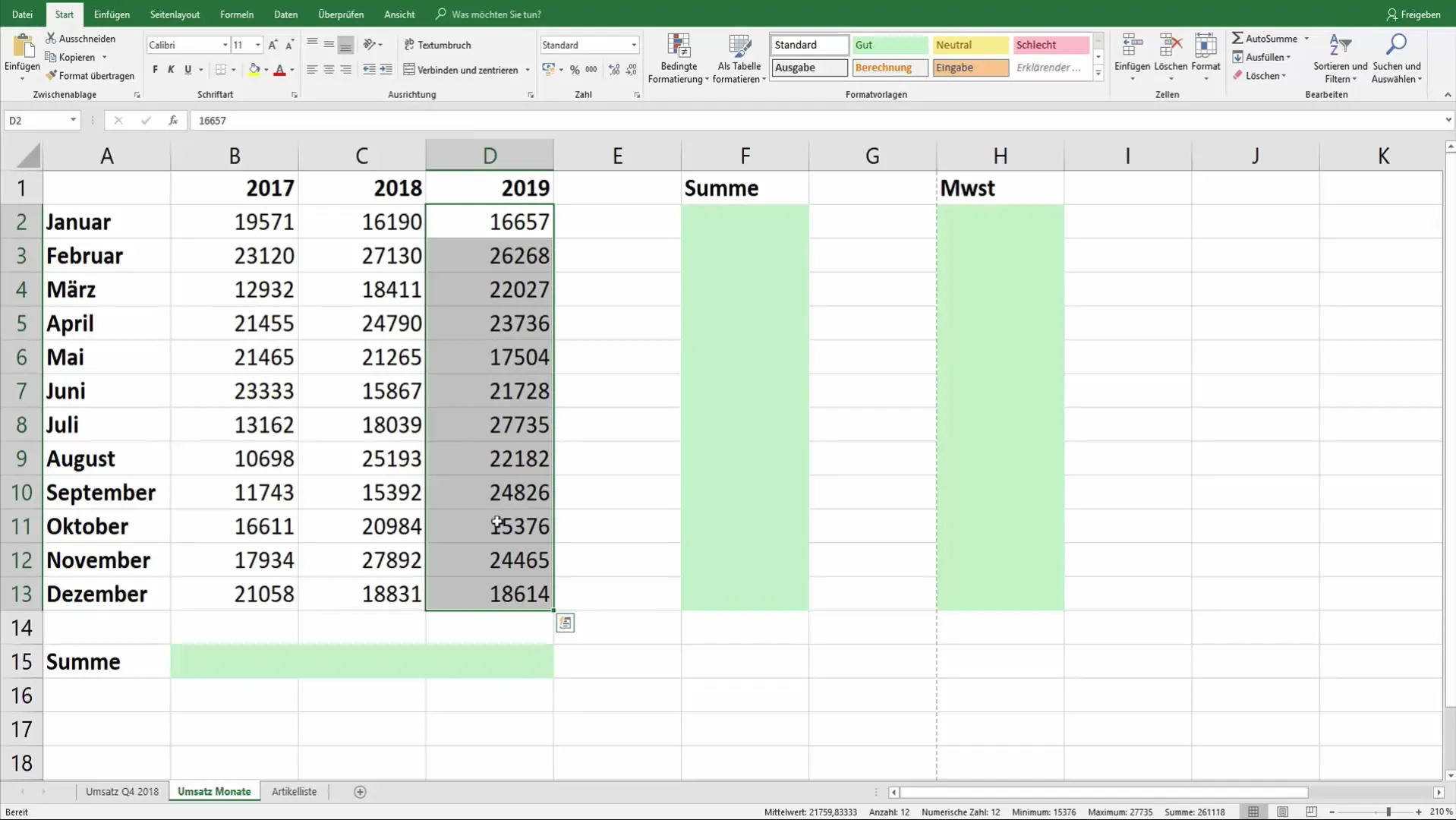Decrease indent in Ausrichtung group
The width and height of the screenshot is (1456, 820).
[369, 69]
